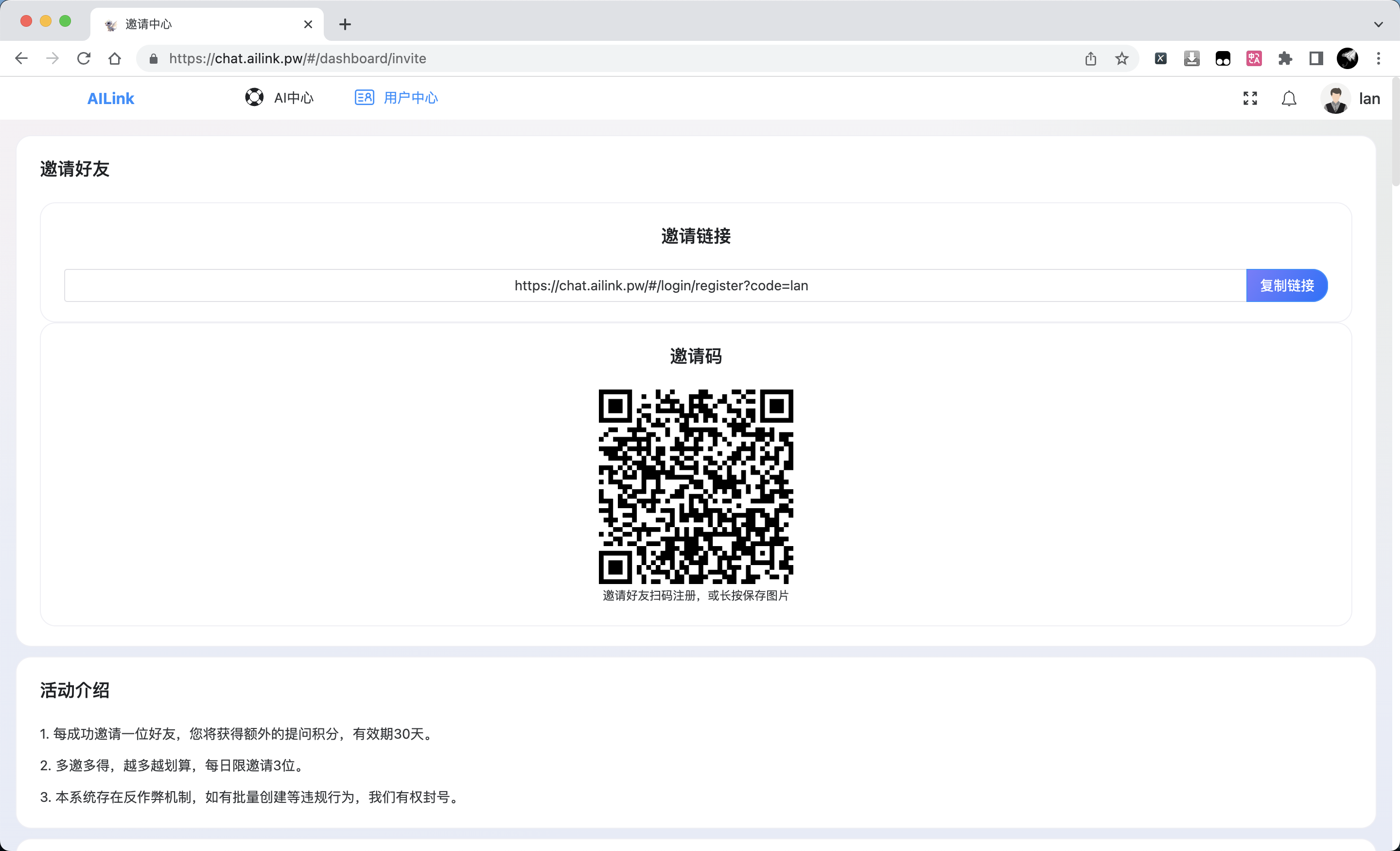This screenshot has height=851, width=1400.
Task: Open the AI中心 menu item
Action: point(279,98)
